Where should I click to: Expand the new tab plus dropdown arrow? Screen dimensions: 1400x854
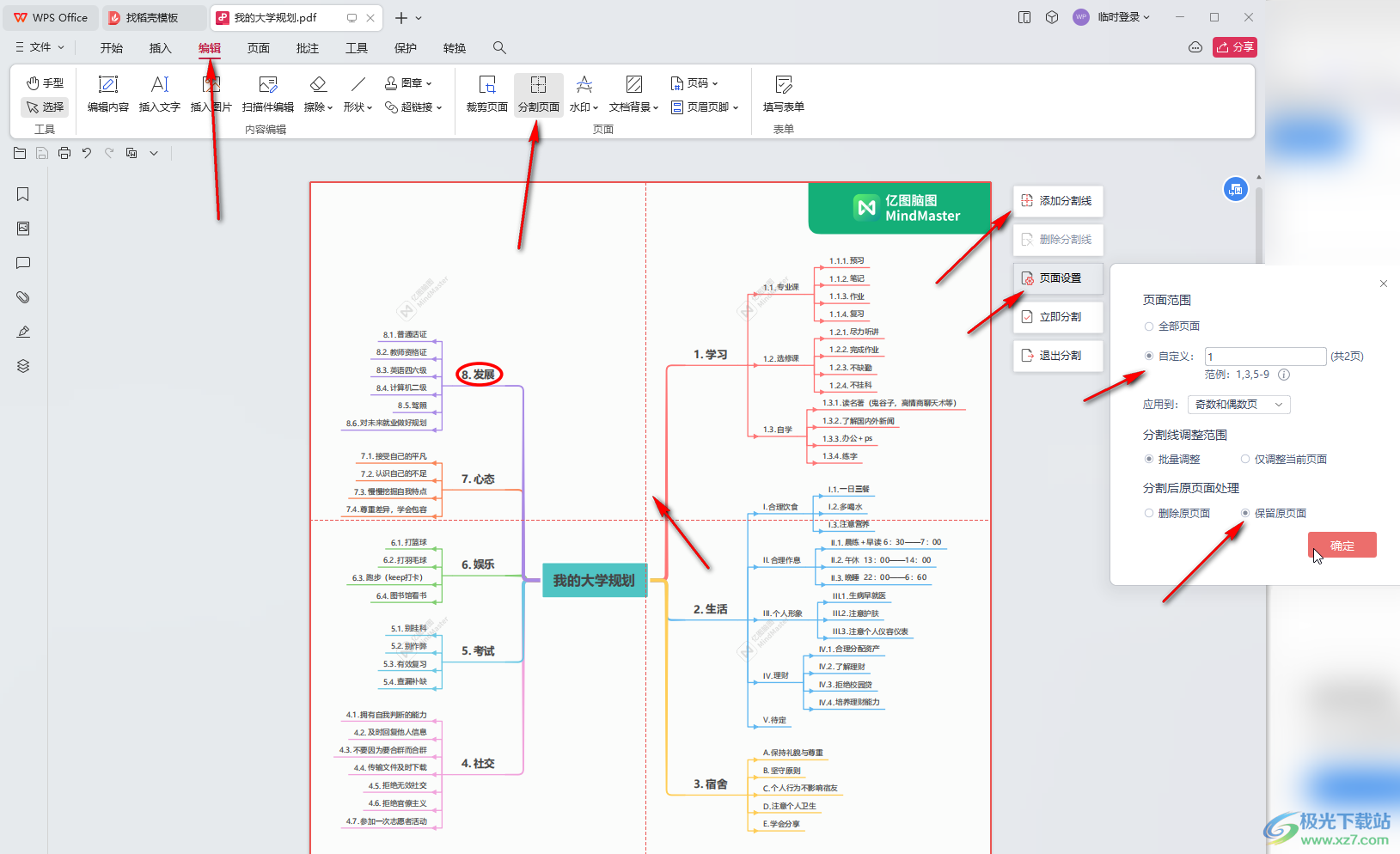click(419, 18)
